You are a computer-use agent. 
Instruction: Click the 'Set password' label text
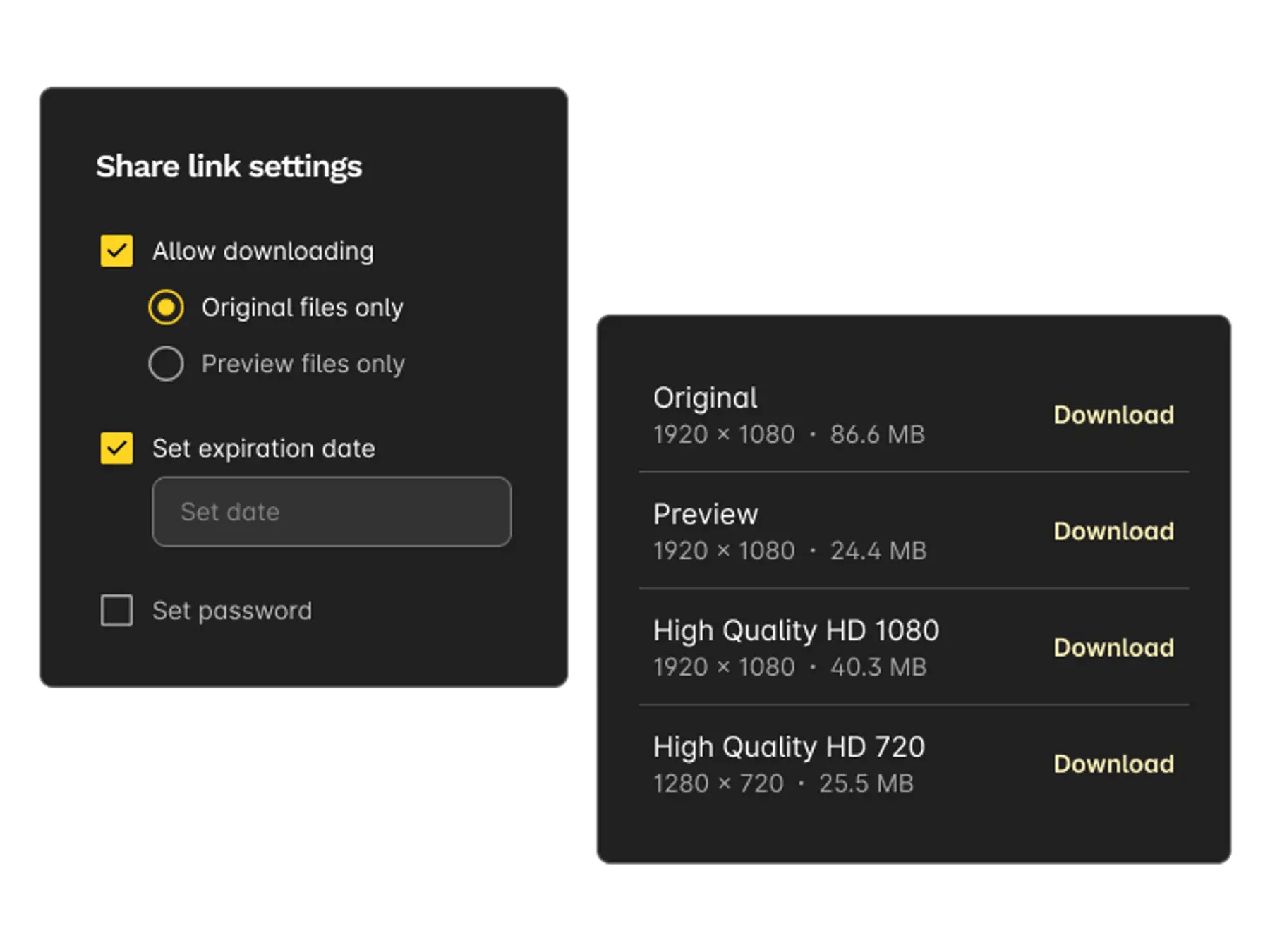tap(232, 611)
